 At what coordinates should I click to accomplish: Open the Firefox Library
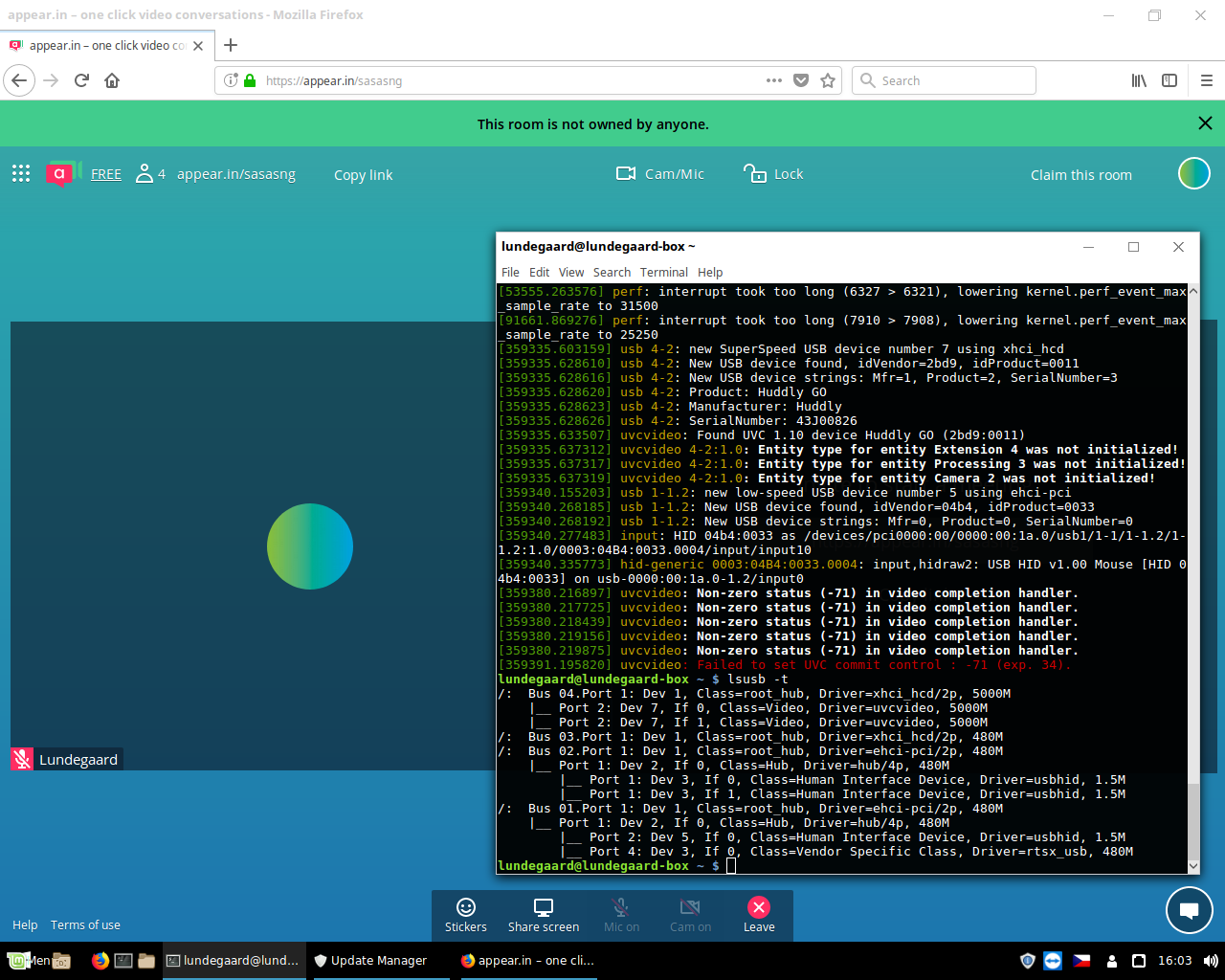coord(1139,80)
